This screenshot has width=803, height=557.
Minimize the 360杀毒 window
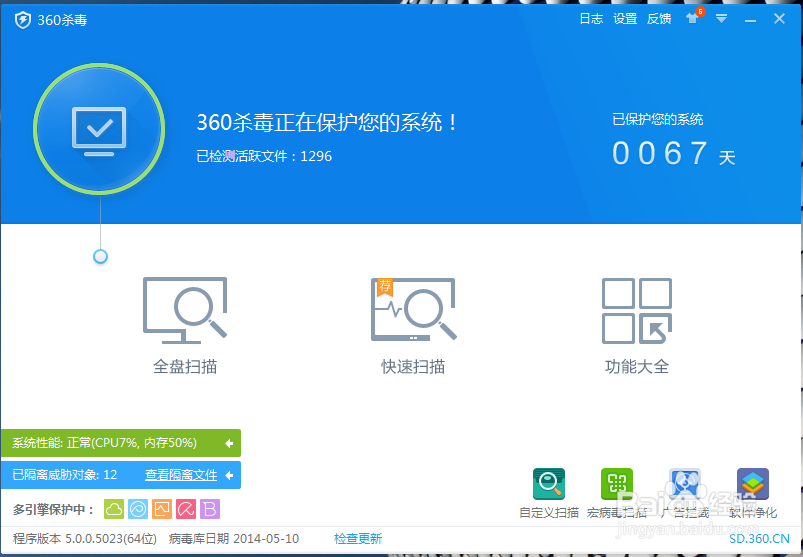coord(750,20)
